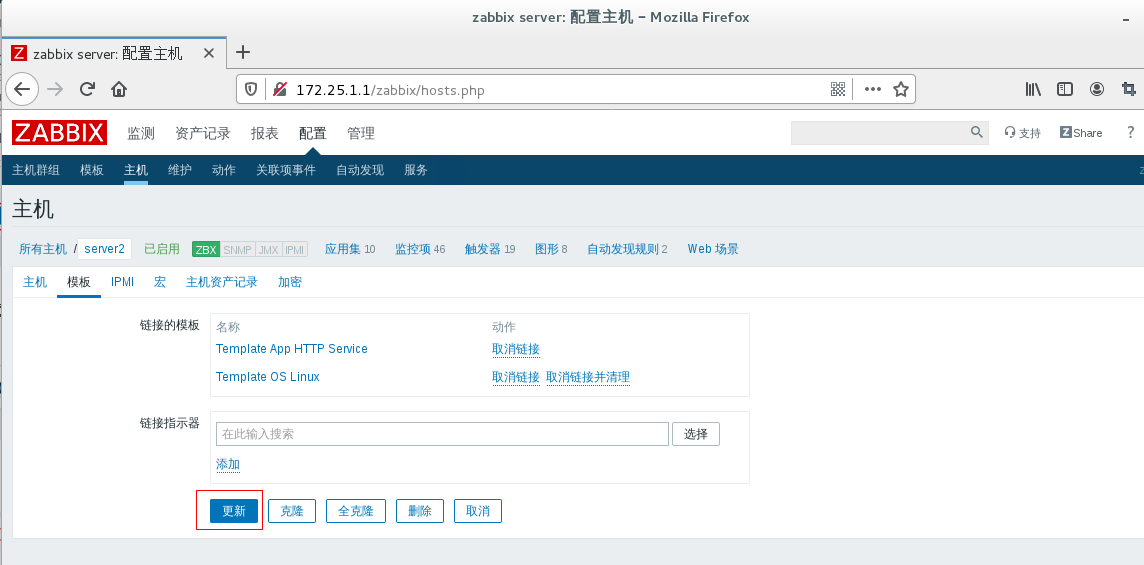Click 取消链接并清理 for Template OS Linux
The image size is (1144, 565).
click(588, 377)
